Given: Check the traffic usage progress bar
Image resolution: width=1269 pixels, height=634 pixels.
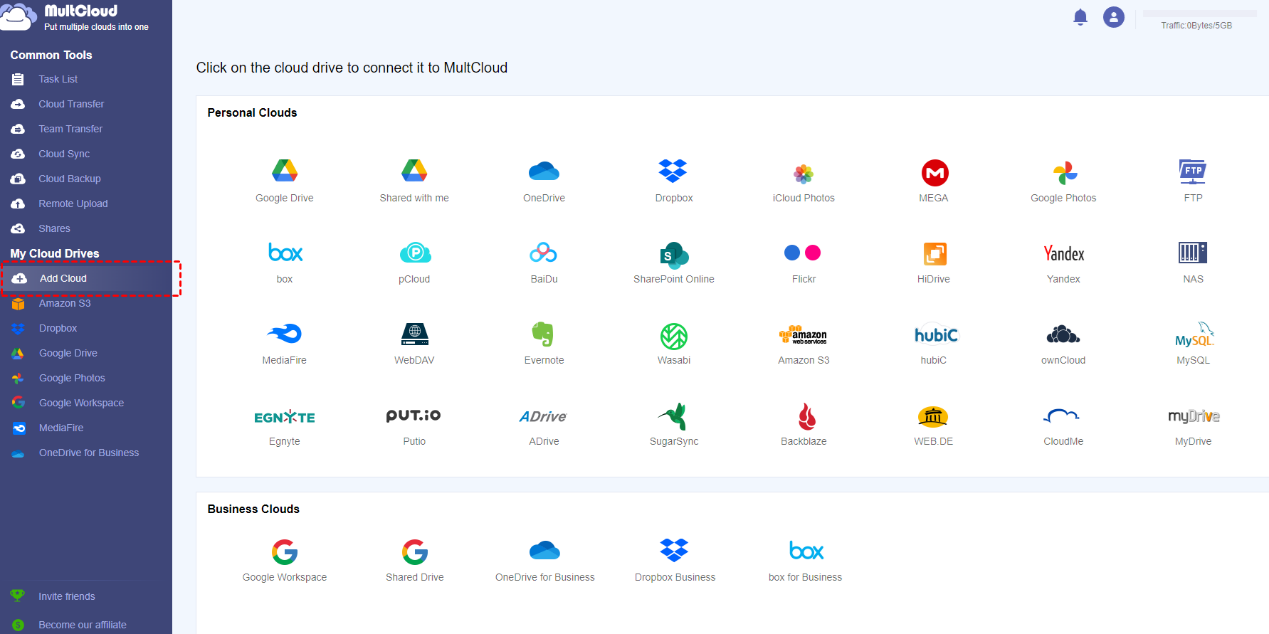Looking at the screenshot, I should [x=1200, y=13].
